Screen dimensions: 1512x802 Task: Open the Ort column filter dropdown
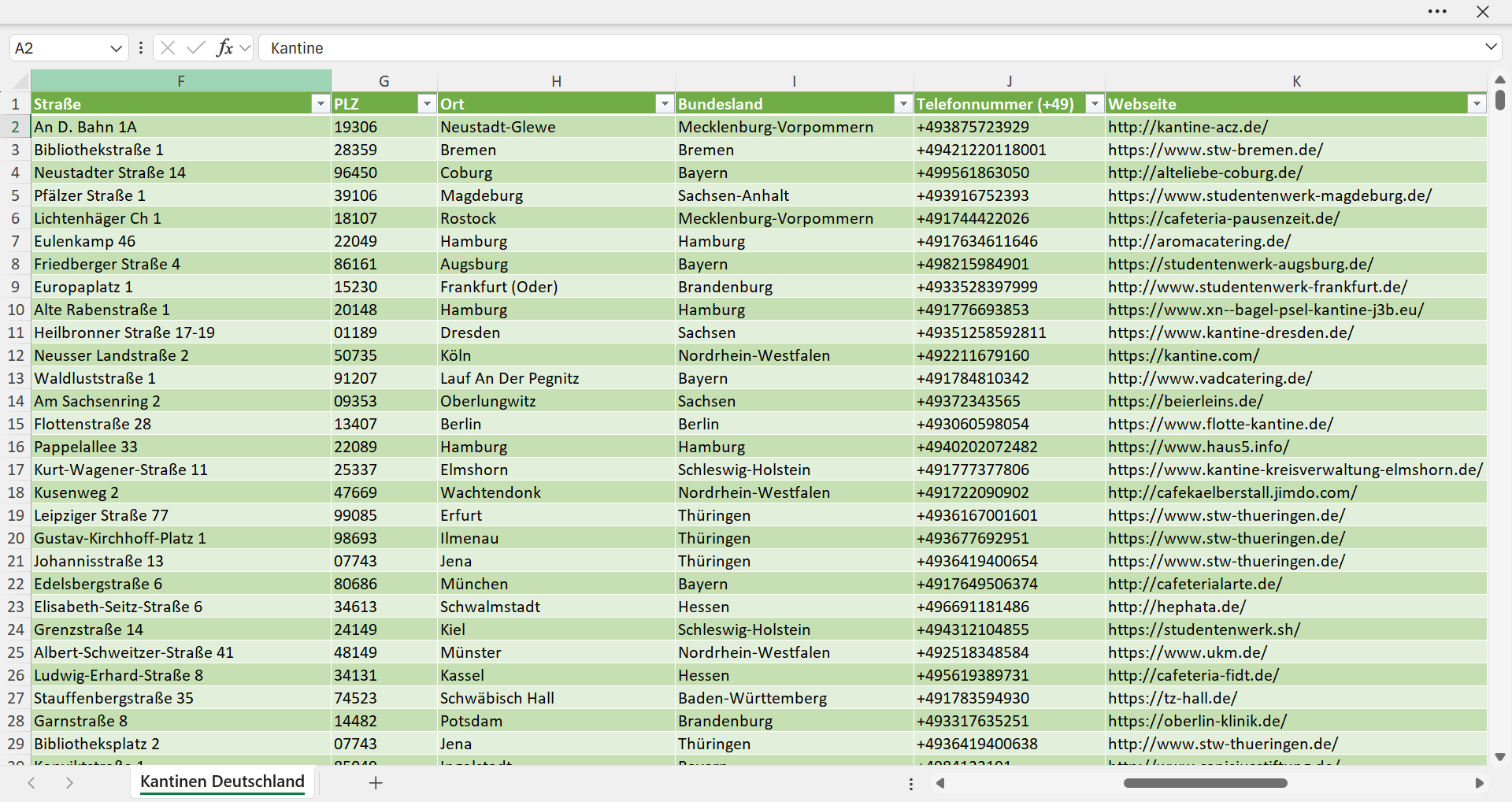[x=665, y=104]
